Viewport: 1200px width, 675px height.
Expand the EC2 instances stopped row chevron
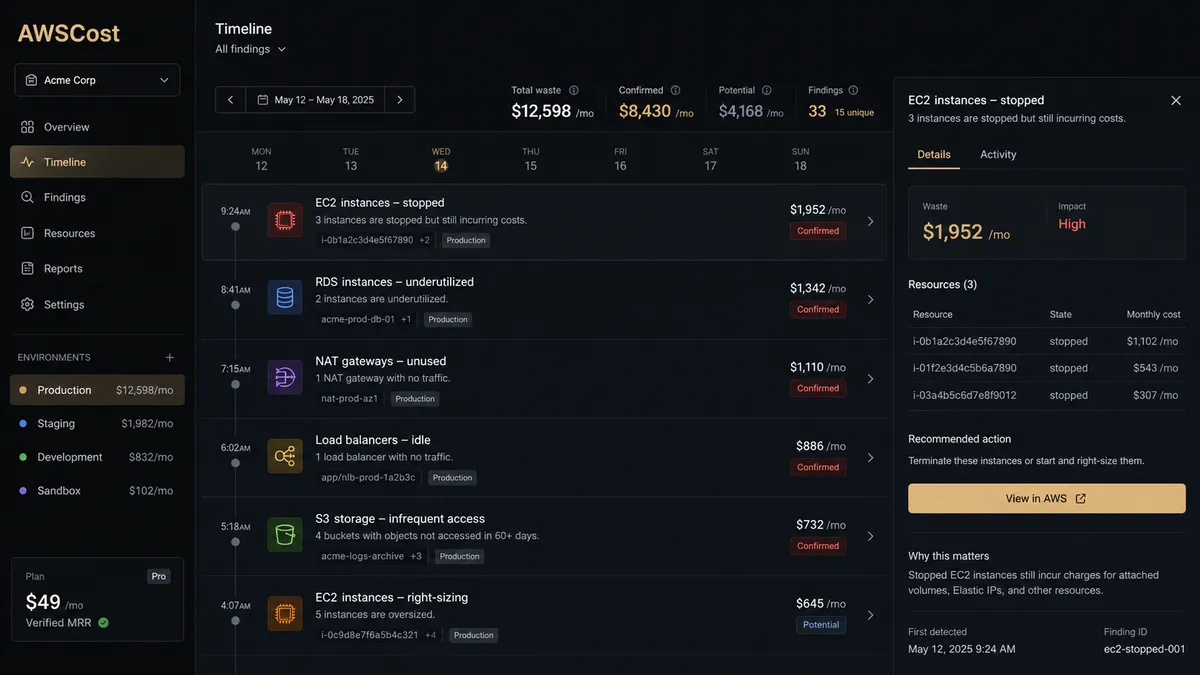point(870,221)
